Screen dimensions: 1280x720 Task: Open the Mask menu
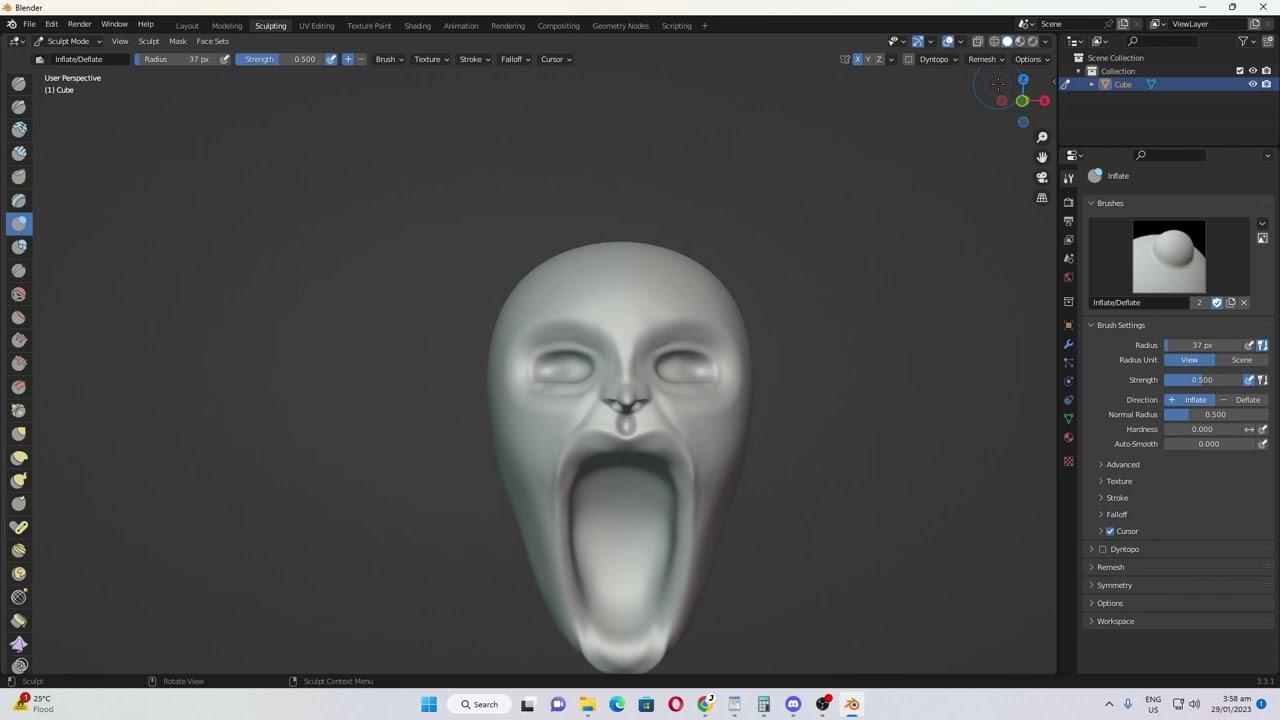point(178,41)
